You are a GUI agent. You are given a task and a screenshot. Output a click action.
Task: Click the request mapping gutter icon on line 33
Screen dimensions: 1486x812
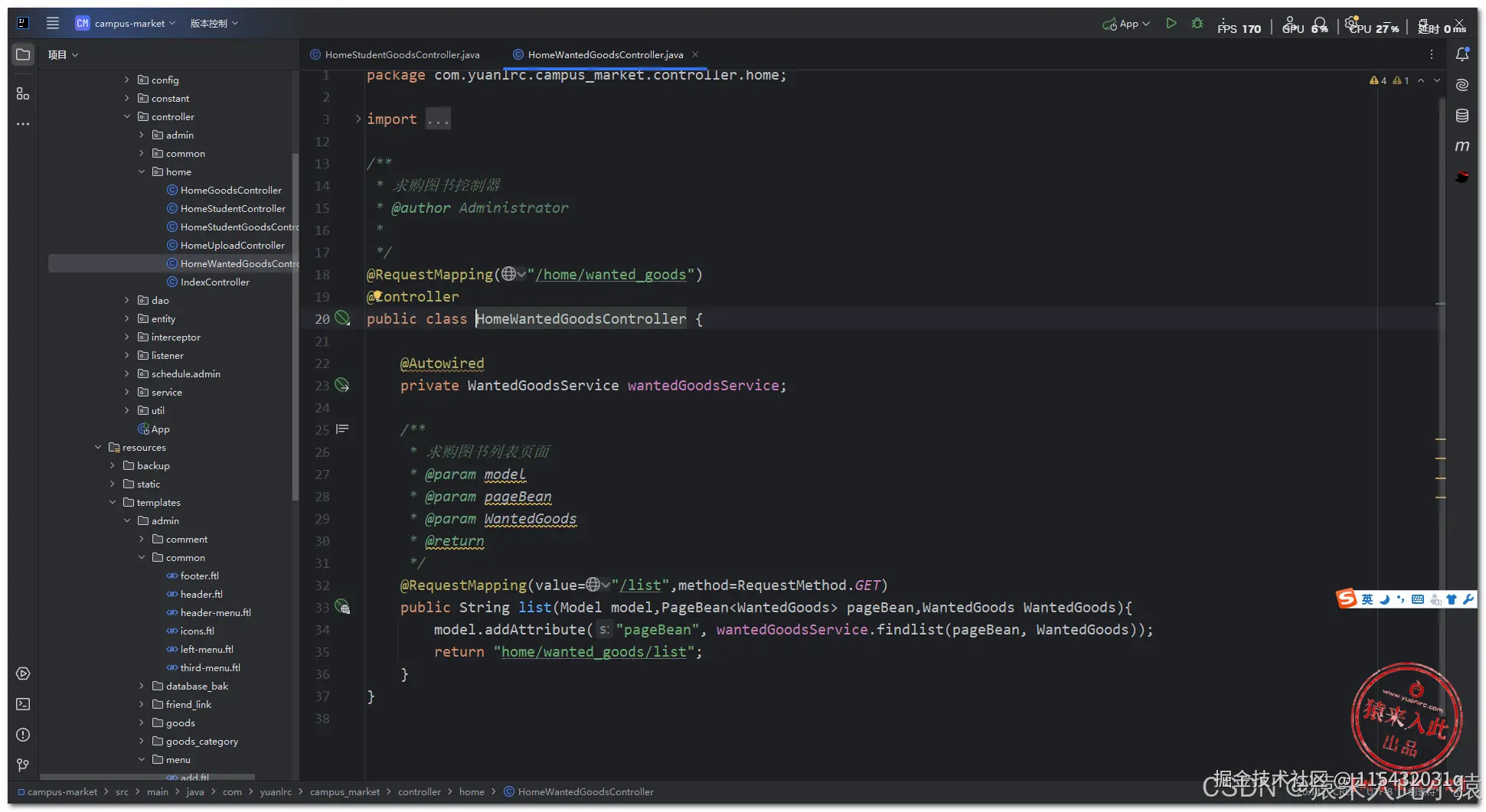pos(342,607)
